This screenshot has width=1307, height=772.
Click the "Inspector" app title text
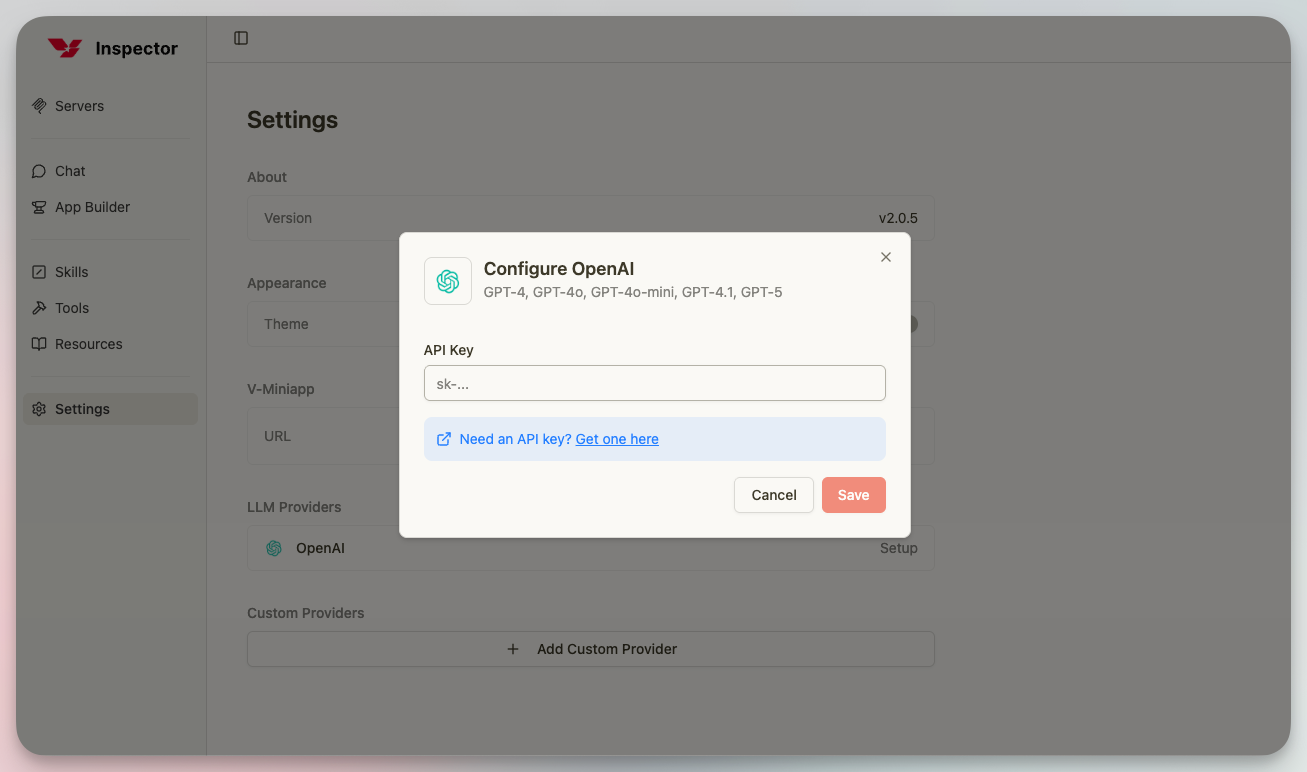click(x=137, y=48)
